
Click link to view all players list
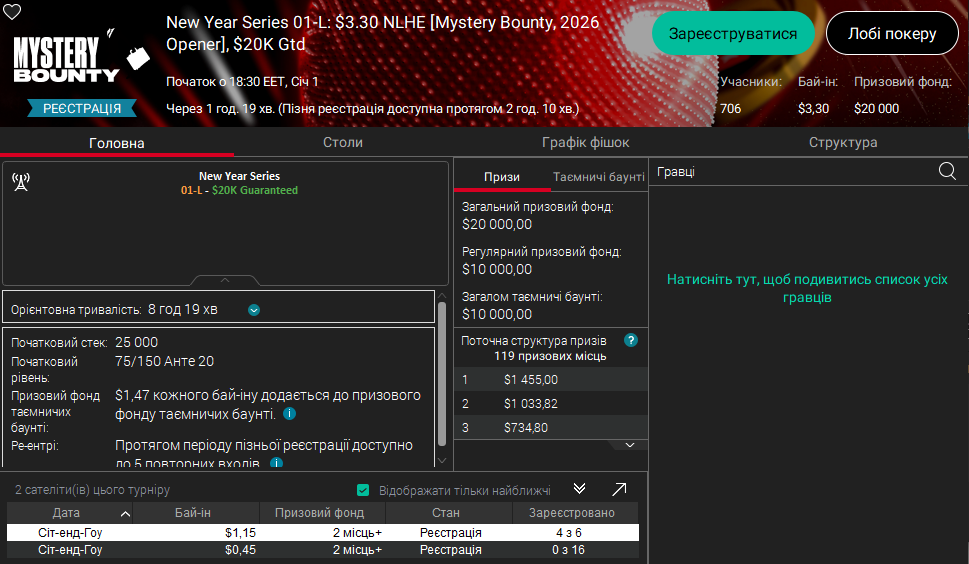click(807, 289)
